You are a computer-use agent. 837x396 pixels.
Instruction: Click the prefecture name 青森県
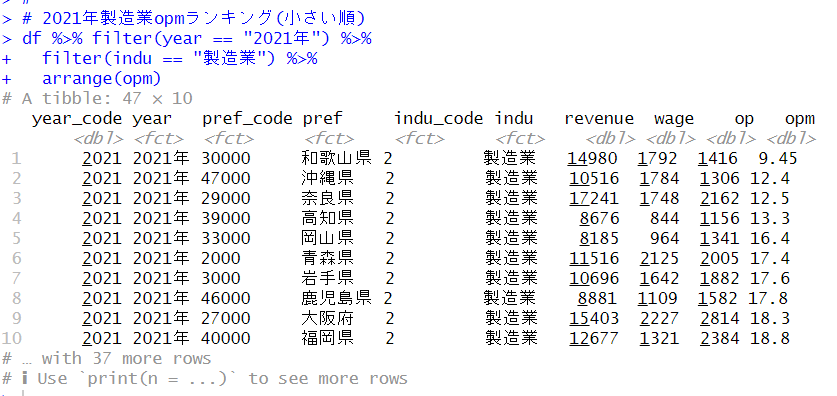pyautogui.click(x=327, y=258)
